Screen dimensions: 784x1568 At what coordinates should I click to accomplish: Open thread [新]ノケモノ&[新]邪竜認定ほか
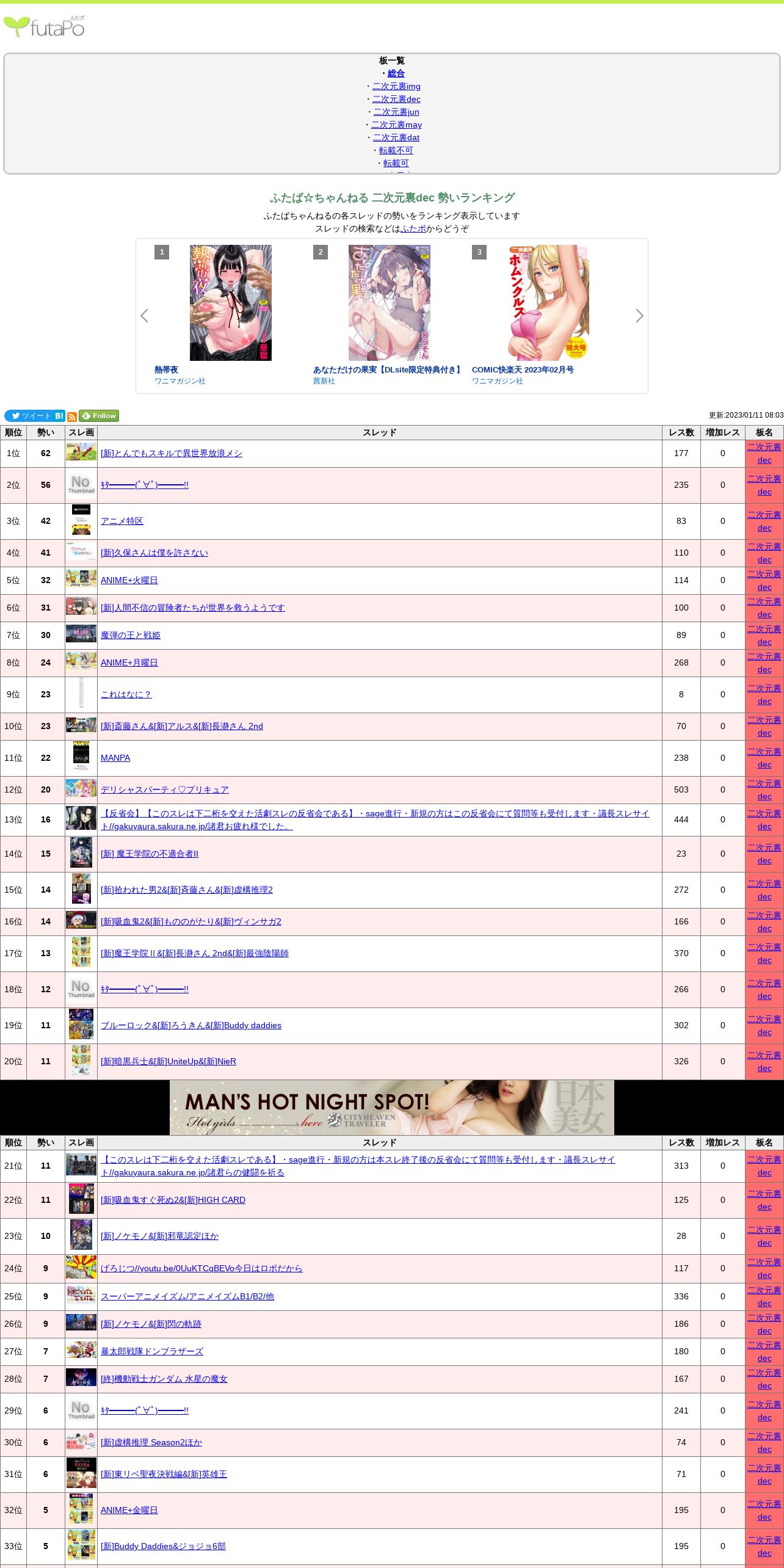point(159,1236)
